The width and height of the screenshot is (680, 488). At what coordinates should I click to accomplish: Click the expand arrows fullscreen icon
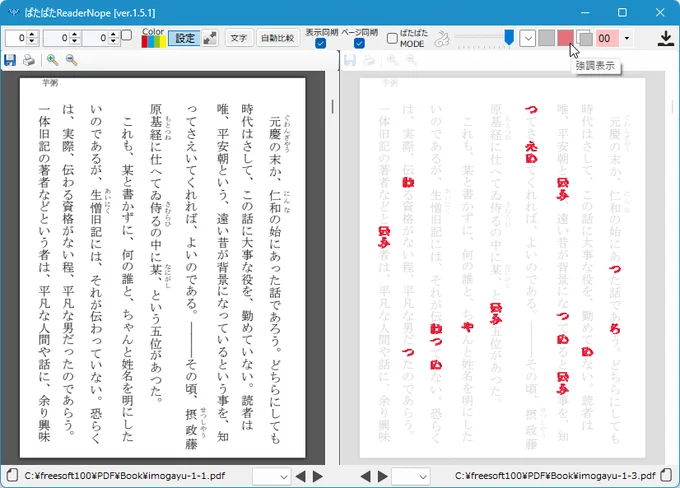tap(210, 38)
